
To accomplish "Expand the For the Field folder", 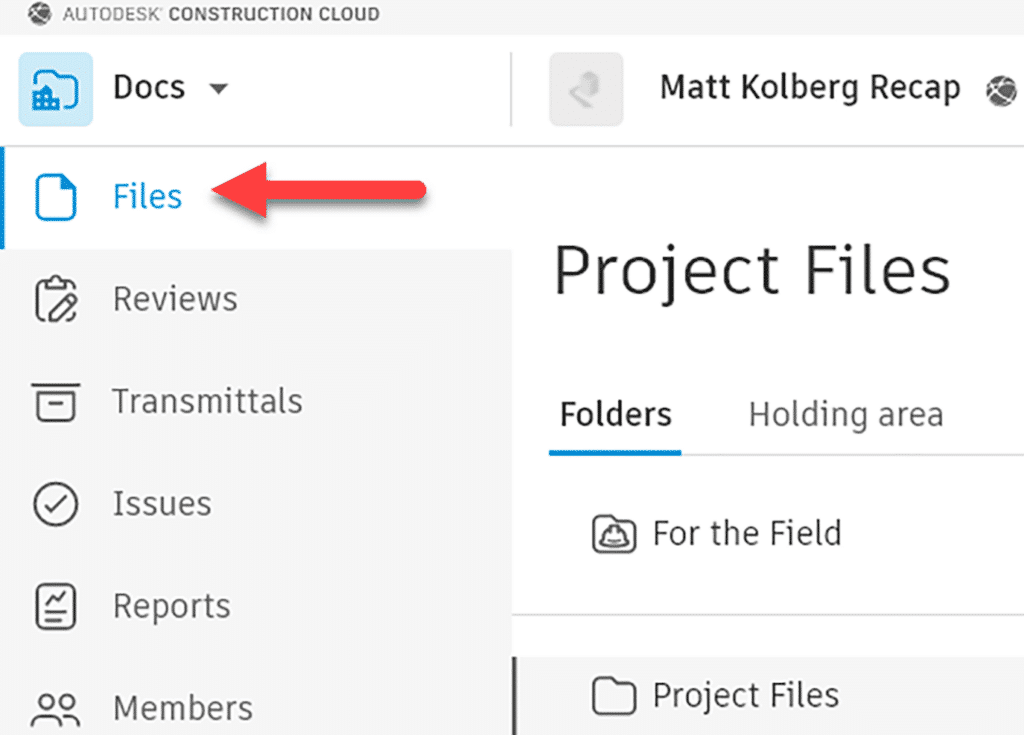I will click(x=747, y=533).
